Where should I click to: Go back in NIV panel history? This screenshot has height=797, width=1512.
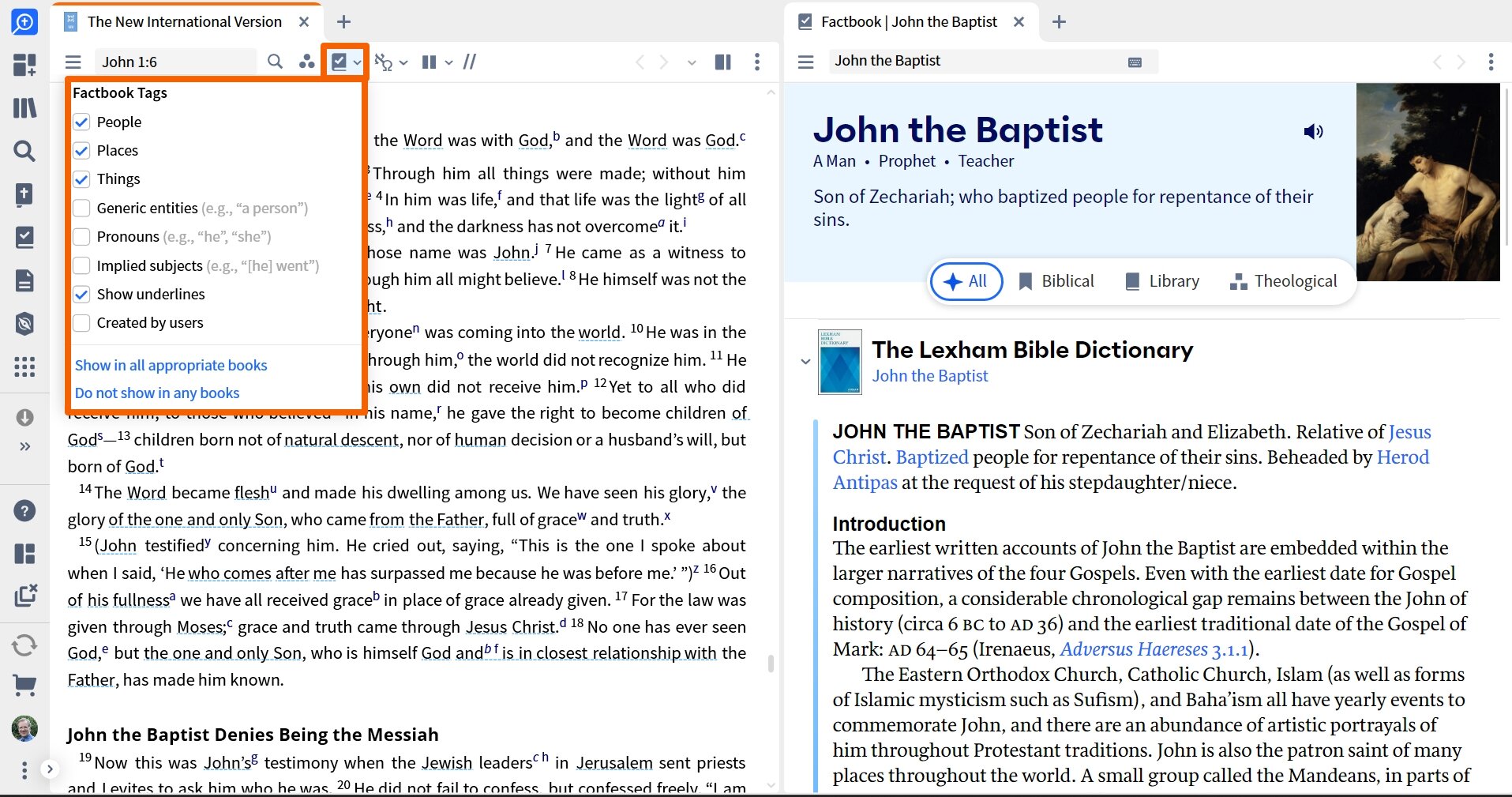coord(640,62)
